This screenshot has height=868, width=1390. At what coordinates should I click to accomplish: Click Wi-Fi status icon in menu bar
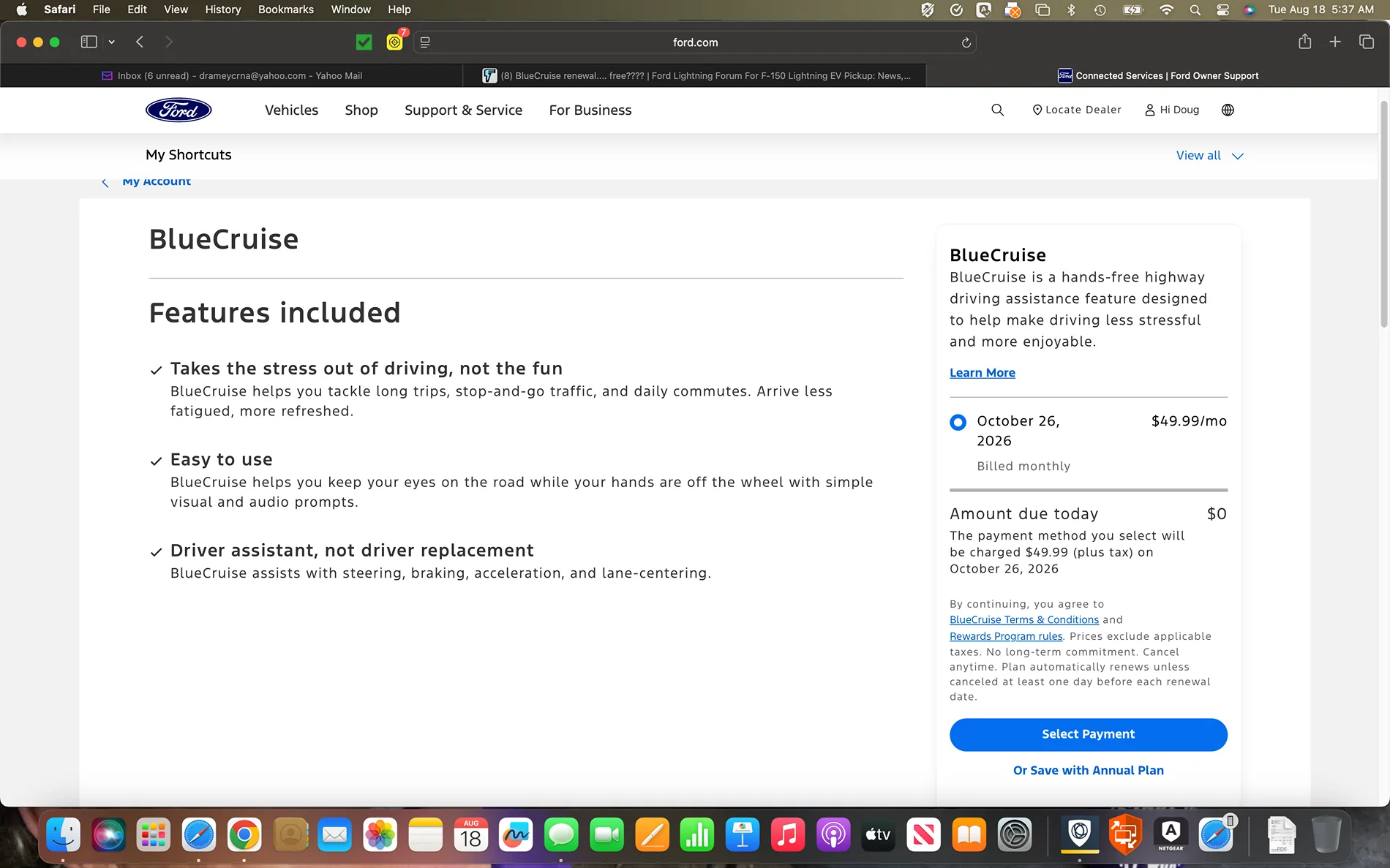(x=1166, y=10)
